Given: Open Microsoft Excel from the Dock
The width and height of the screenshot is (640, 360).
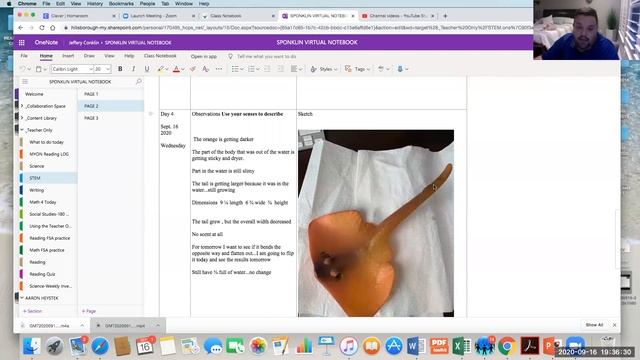Looking at the screenshot, I should [461, 346].
